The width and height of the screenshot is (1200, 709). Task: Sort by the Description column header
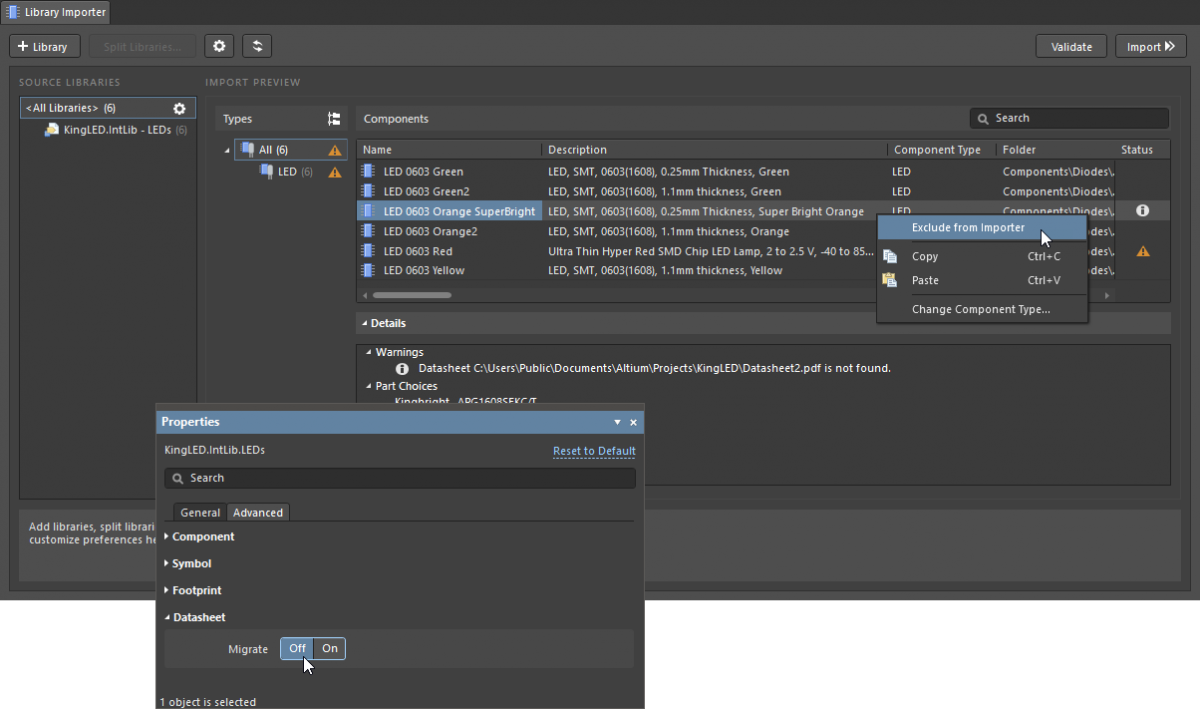(x=714, y=150)
